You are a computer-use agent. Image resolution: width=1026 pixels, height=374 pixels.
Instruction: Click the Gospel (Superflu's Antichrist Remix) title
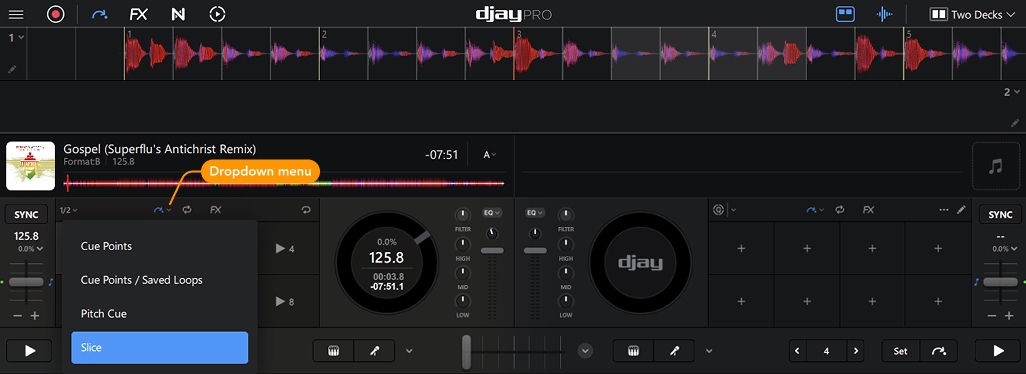160,149
